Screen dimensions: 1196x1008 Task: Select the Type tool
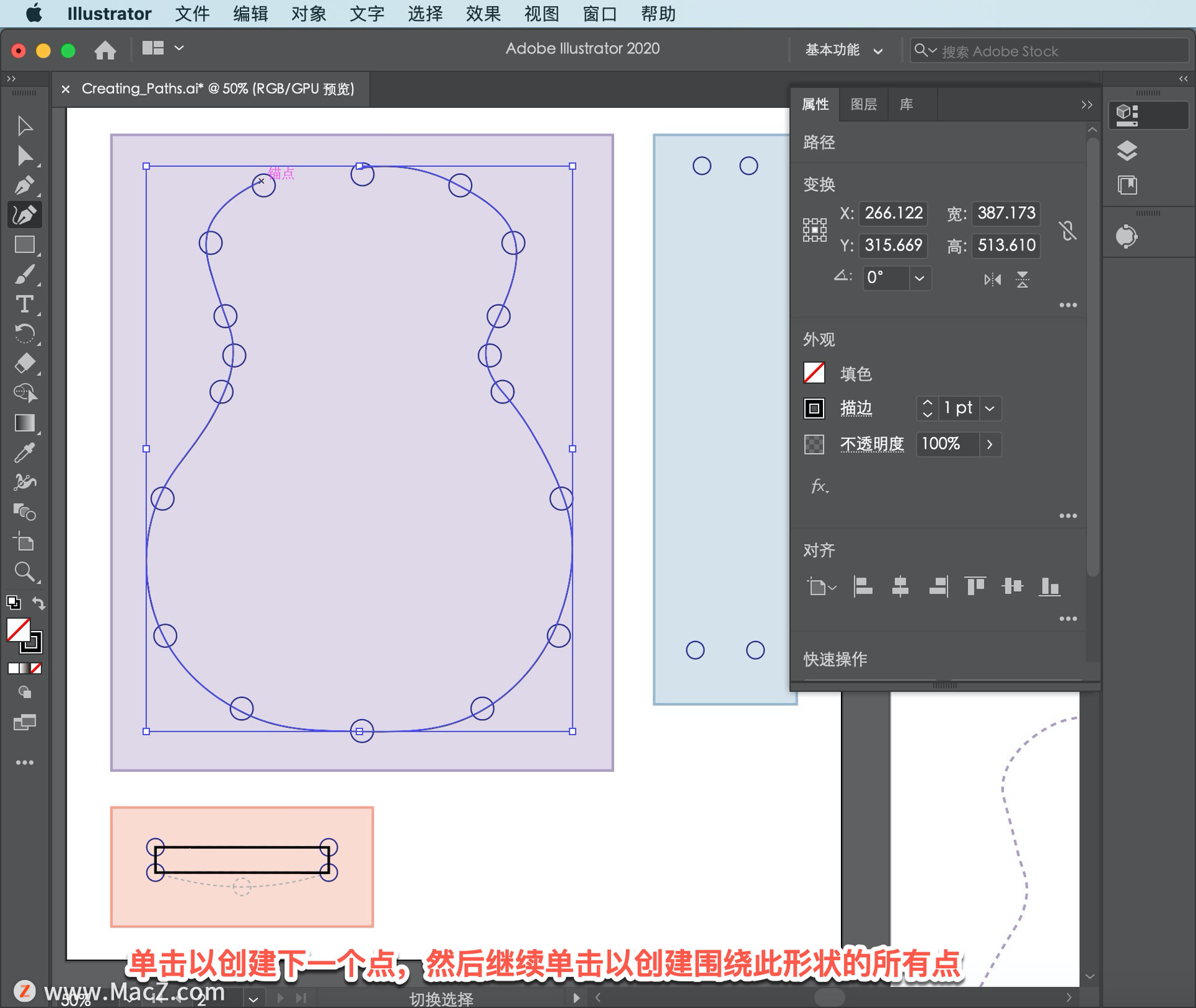(25, 305)
